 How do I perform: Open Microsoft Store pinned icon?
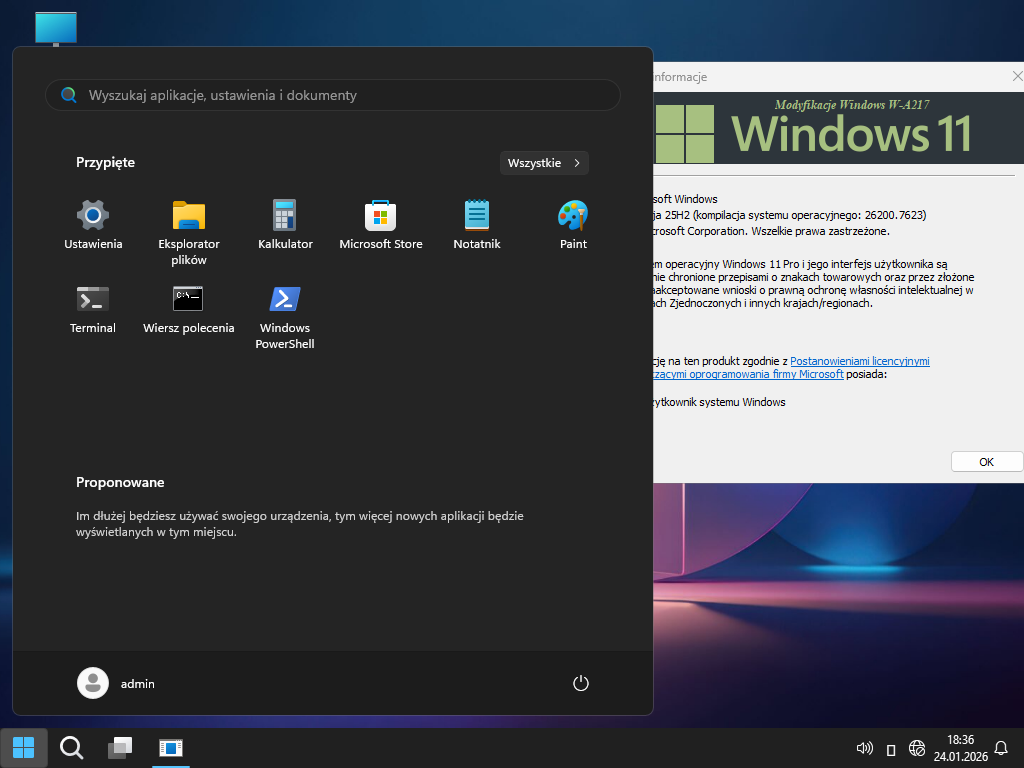pyautogui.click(x=381, y=224)
